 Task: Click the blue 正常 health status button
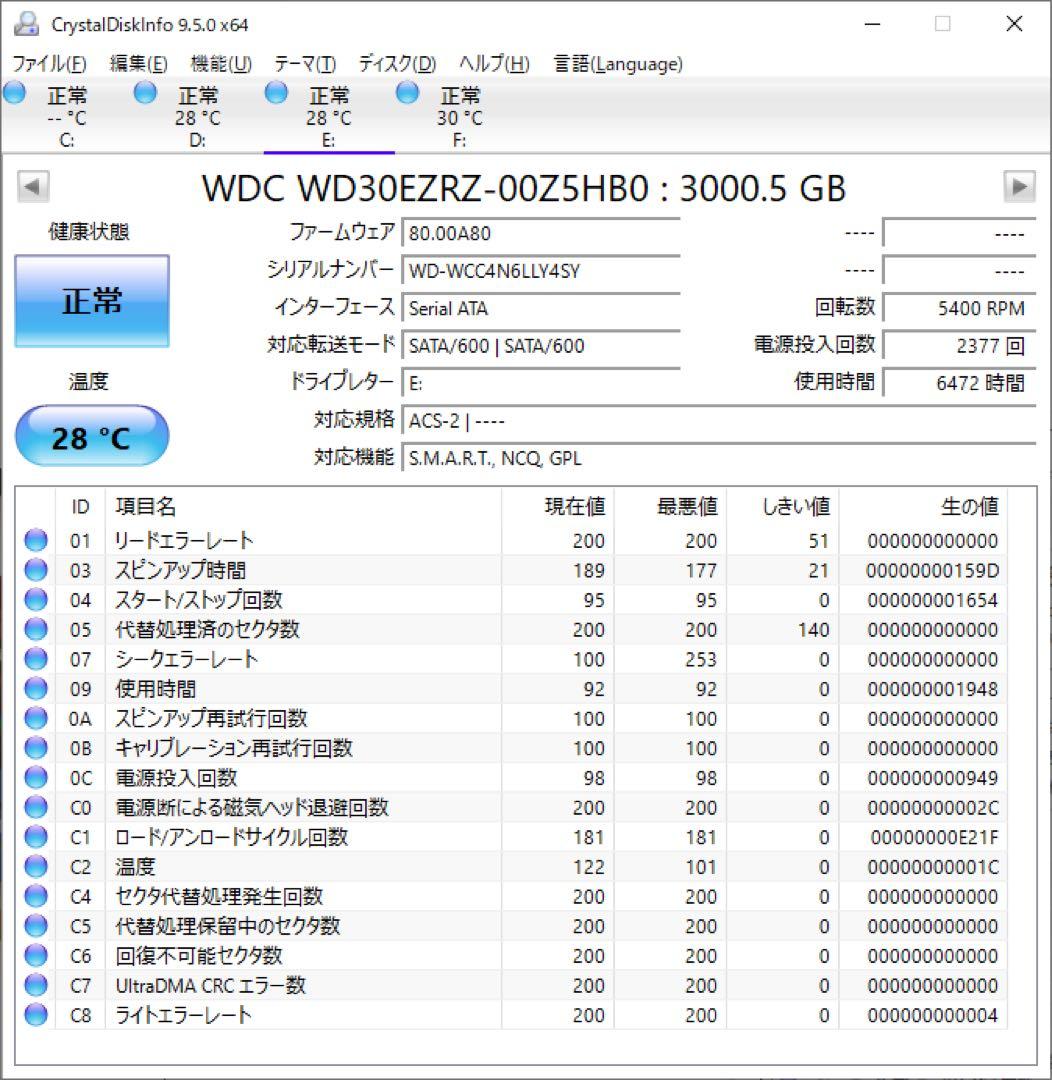coord(92,301)
